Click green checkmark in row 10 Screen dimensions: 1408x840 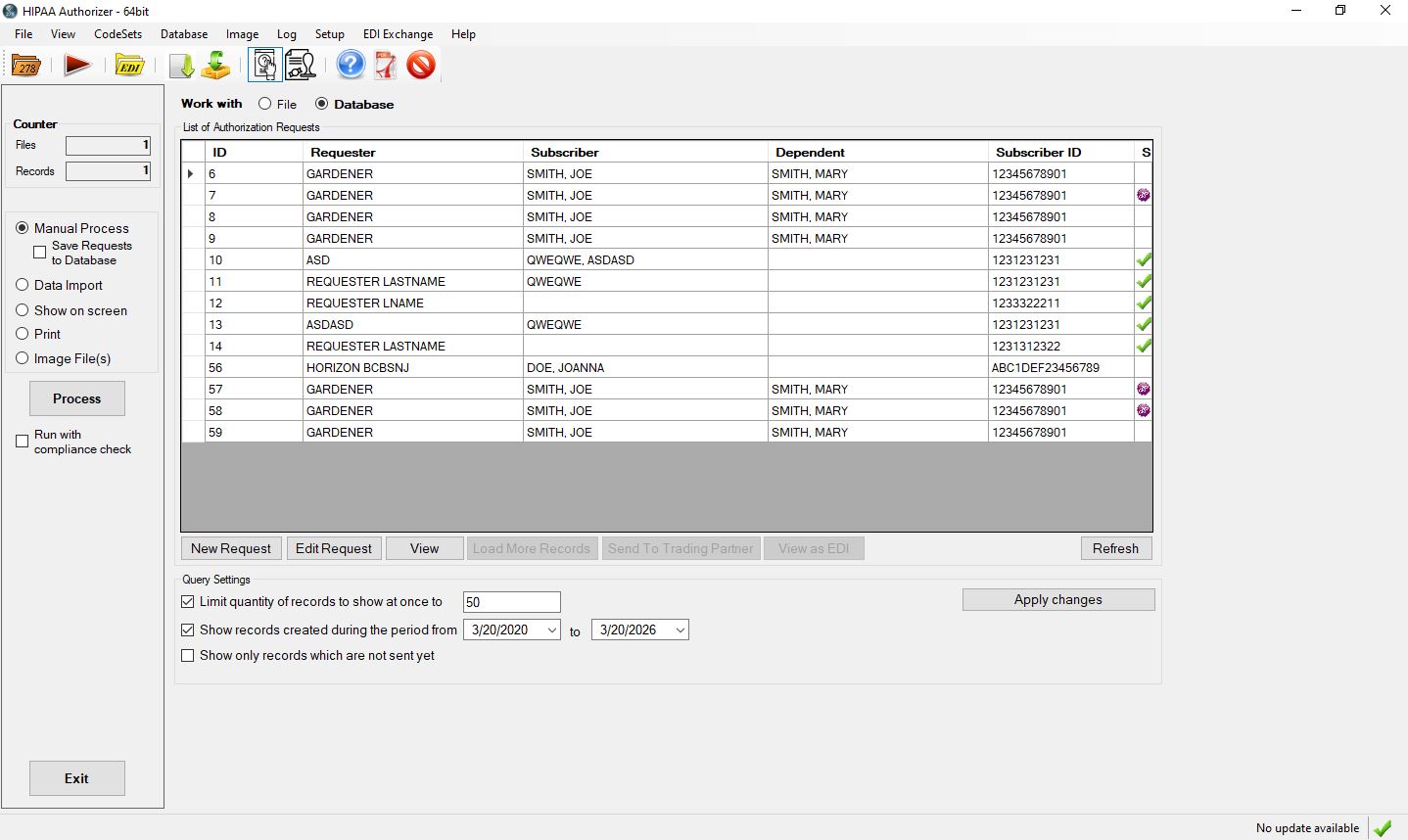click(x=1143, y=259)
